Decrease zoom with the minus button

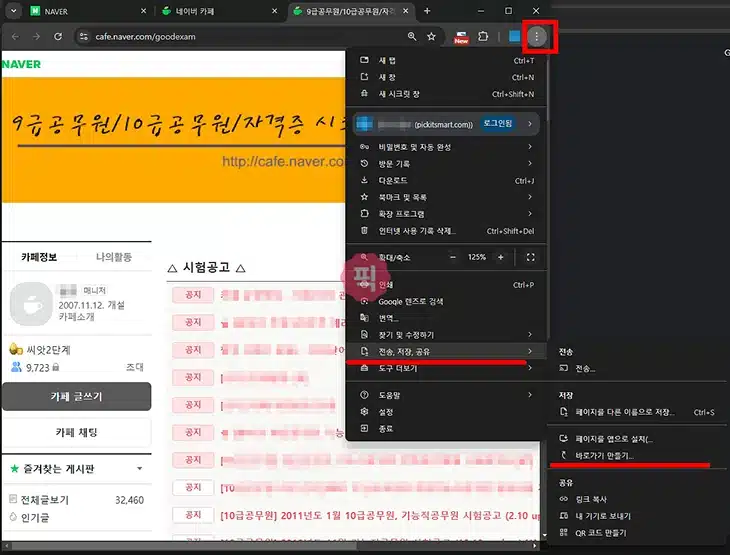(452, 257)
